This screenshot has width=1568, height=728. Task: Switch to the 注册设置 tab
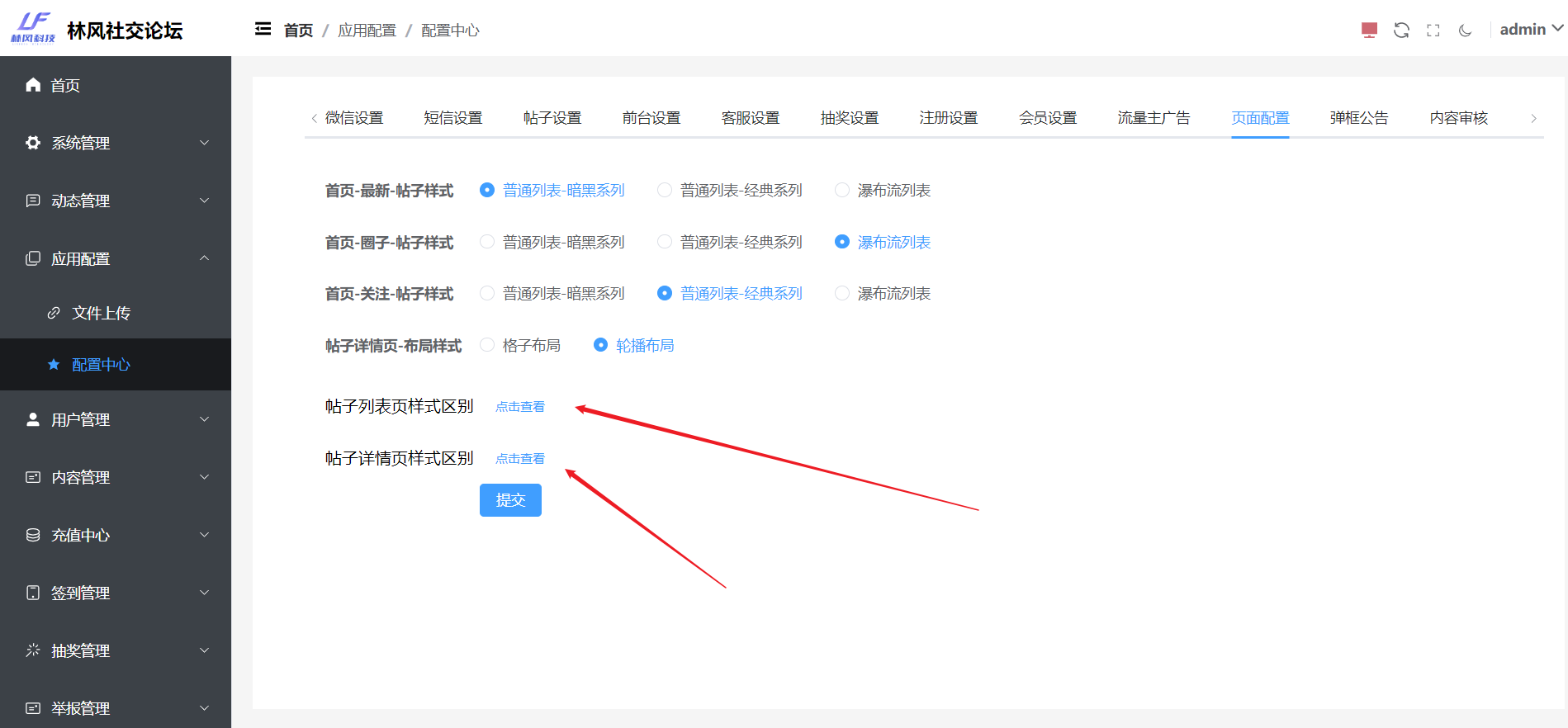[949, 118]
